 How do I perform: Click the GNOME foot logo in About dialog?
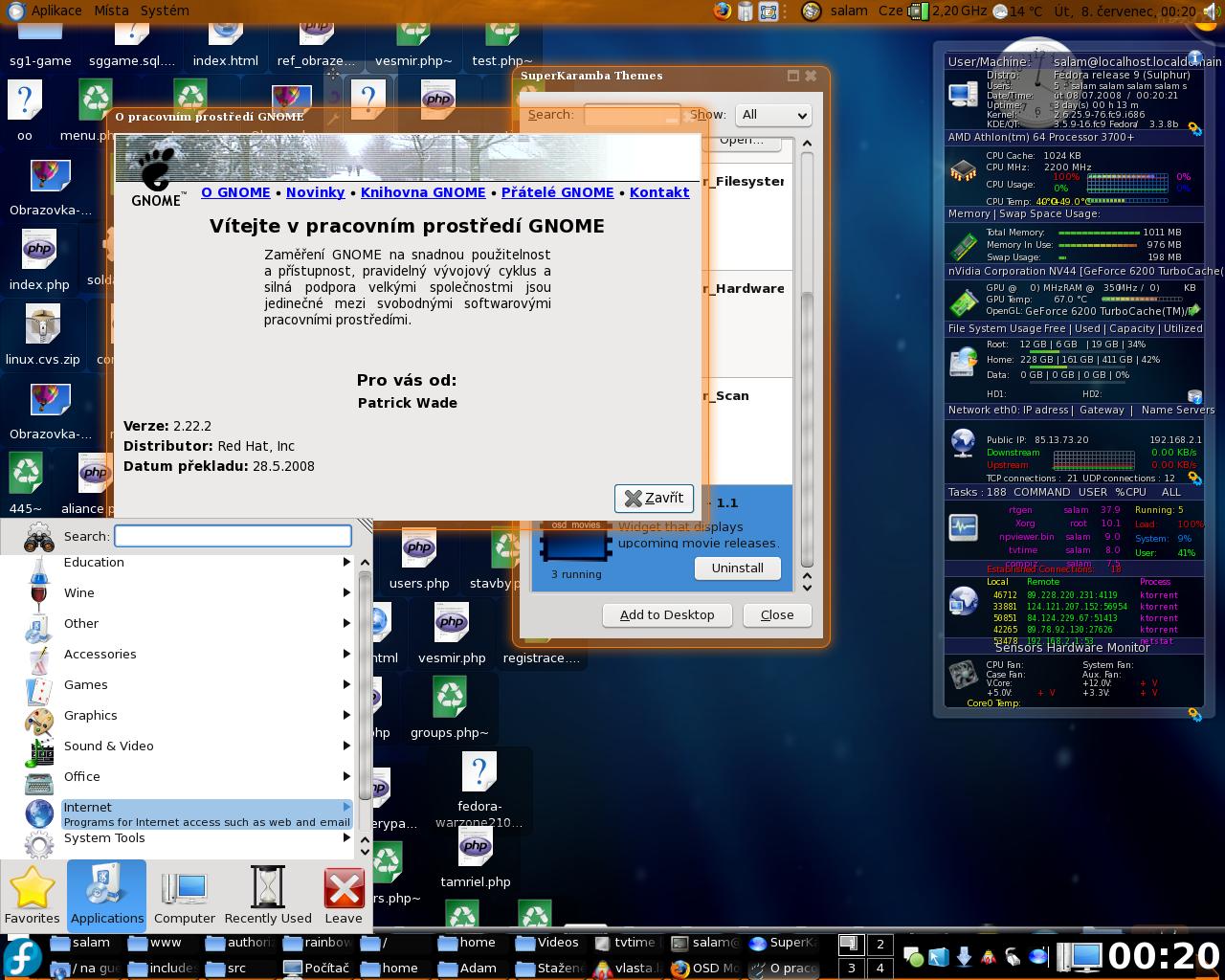[156, 177]
